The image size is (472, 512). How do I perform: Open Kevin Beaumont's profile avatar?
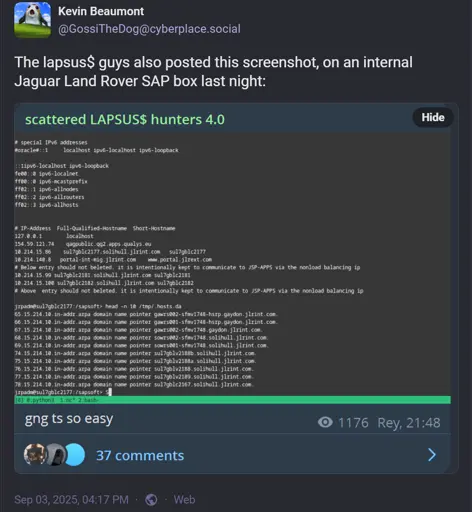click(33, 20)
